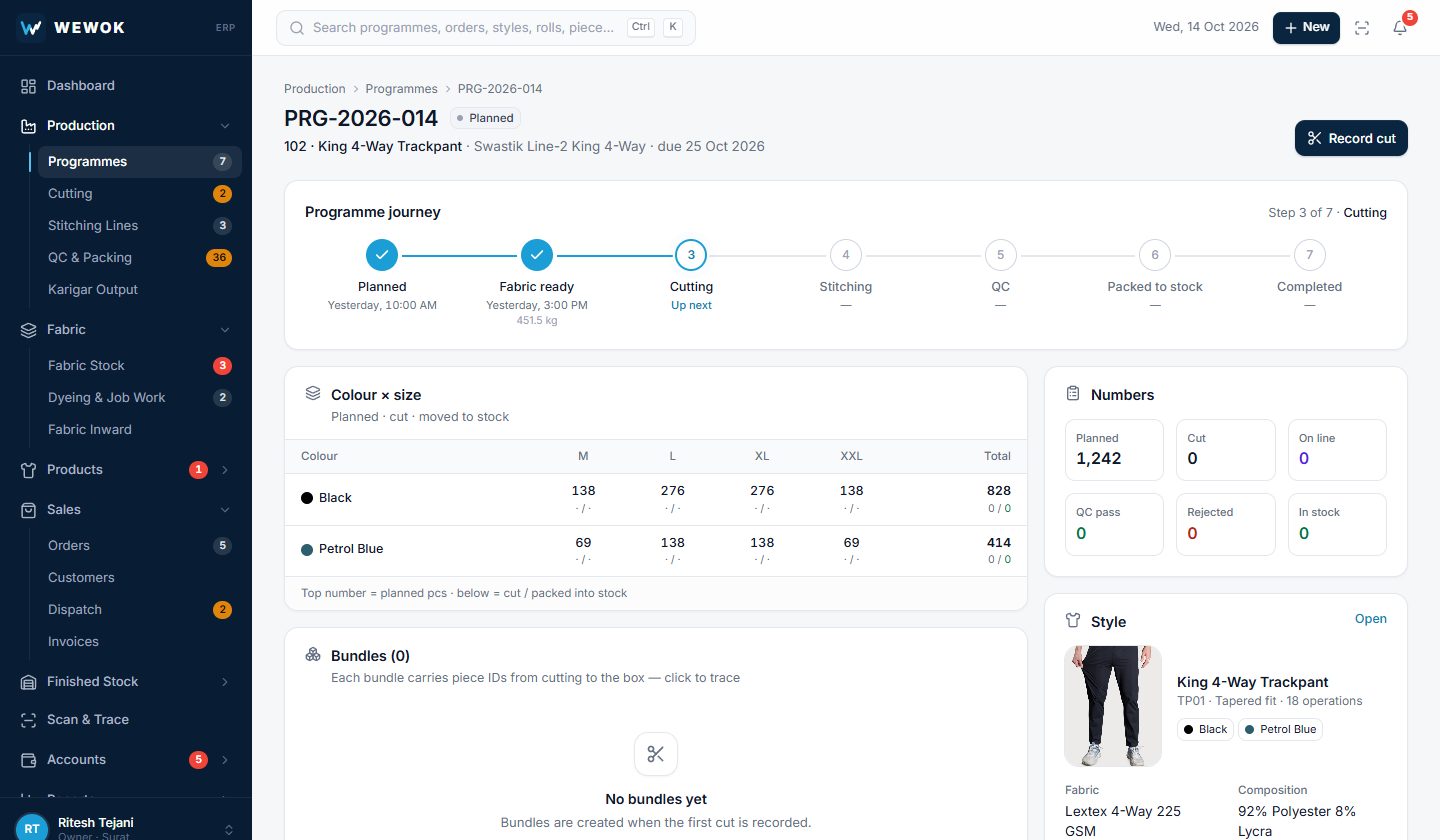Select the completed Fabric ready step circle
The height and width of the screenshot is (840, 1440).
537,255
